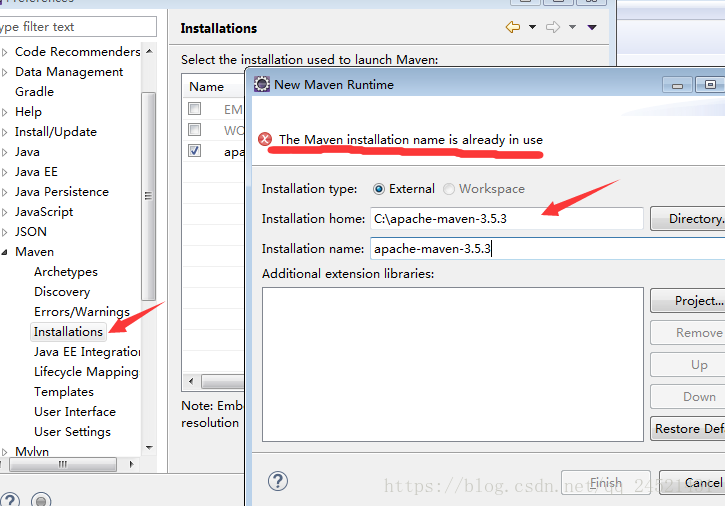Image resolution: width=725 pixels, height=506 pixels.
Task: Toggle the EM installation checkbox
Action: click(x=195, y=109)
